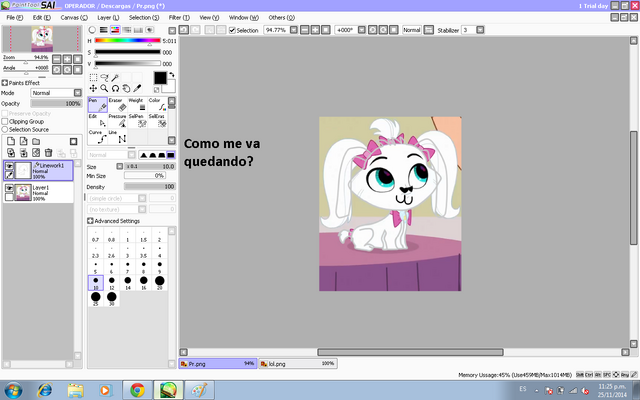Open Internet Explorer from the taskbar
The height and width of the screenshot is (400, 640).
[x=44, y=391]
